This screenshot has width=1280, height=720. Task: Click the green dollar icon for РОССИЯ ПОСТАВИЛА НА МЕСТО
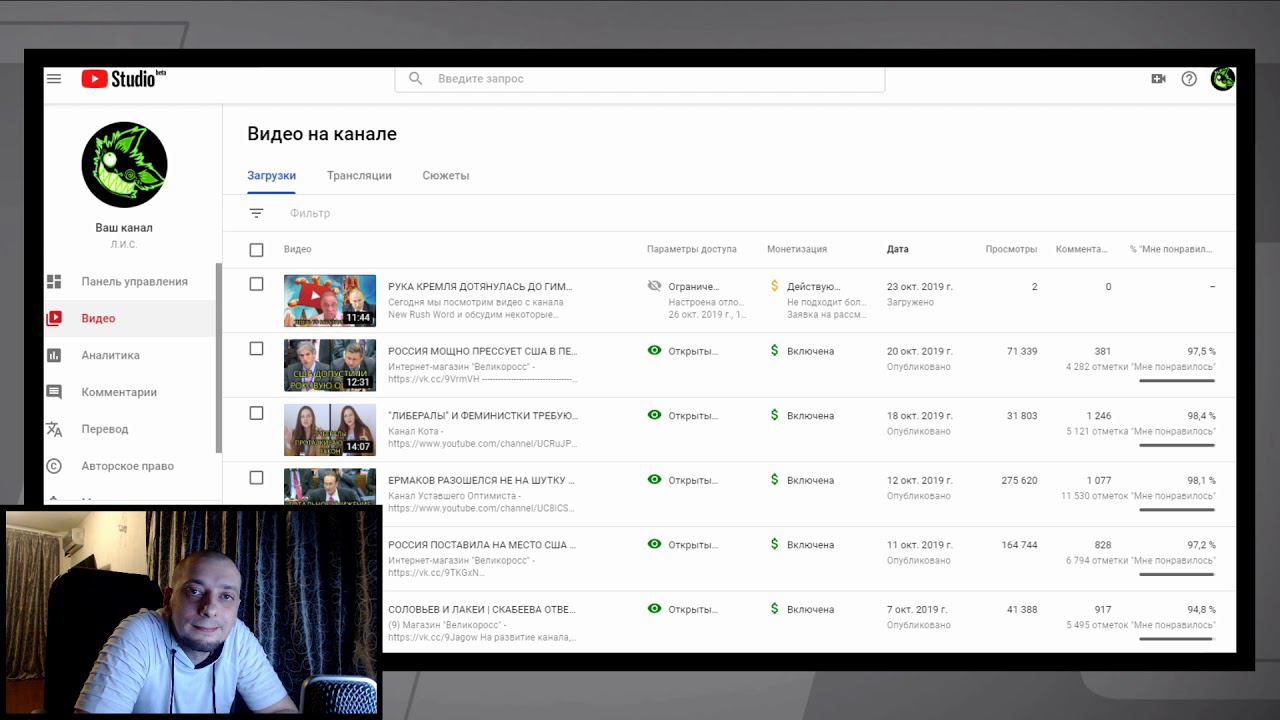click(774, 545)
